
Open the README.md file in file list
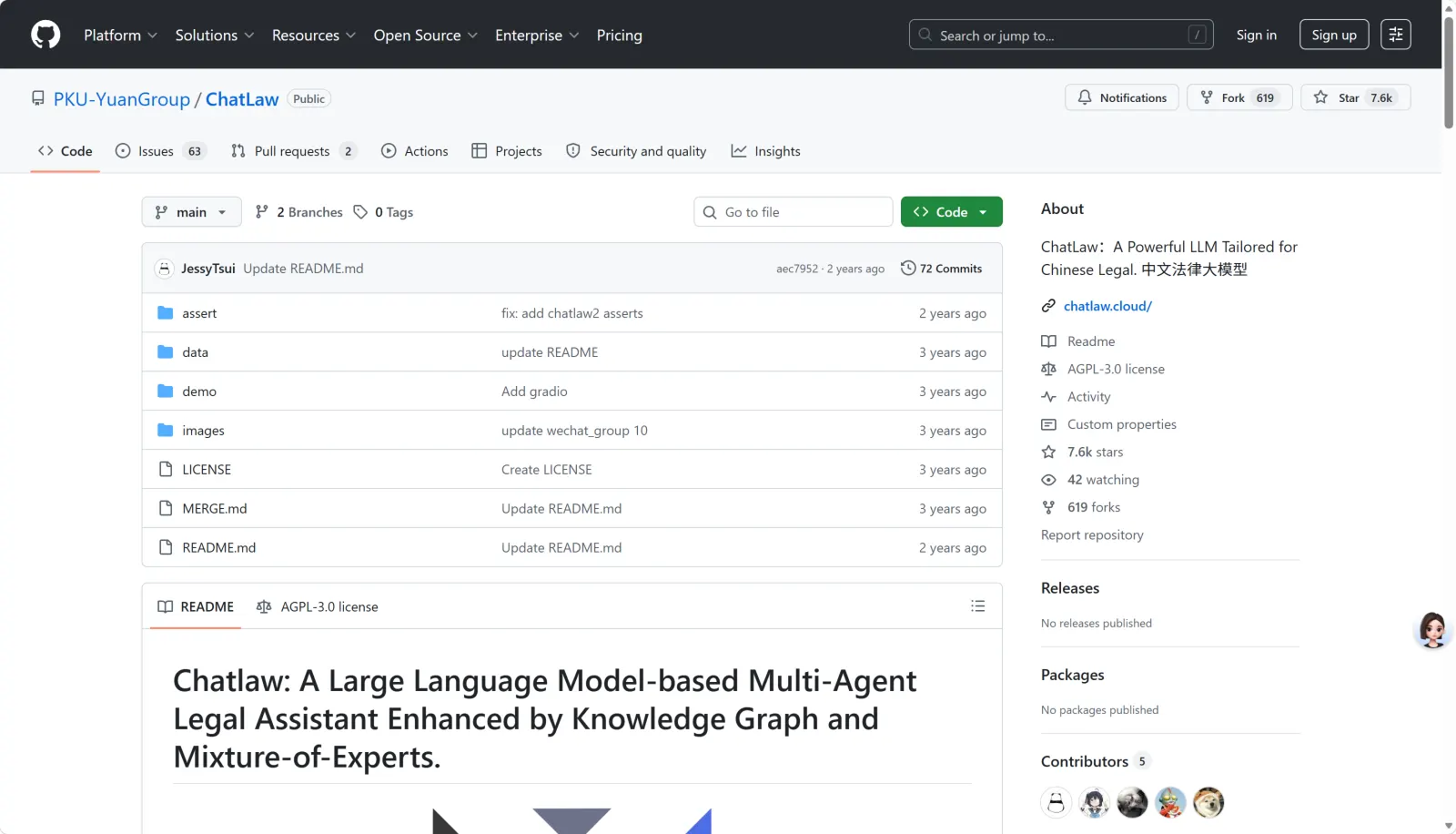(219, 548)
